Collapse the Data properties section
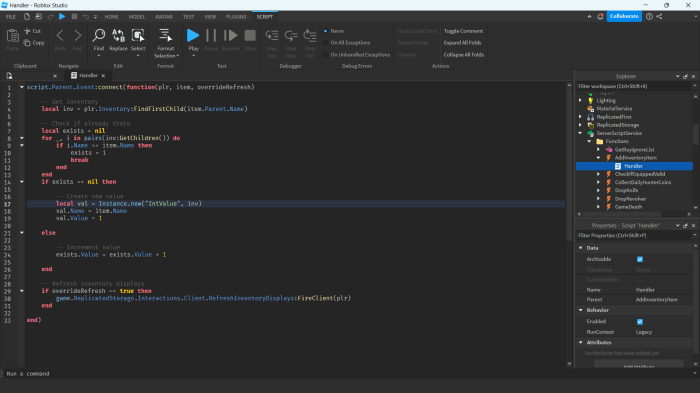The width and height of the screenshot is (700, 393). click(x=581, y=248)
